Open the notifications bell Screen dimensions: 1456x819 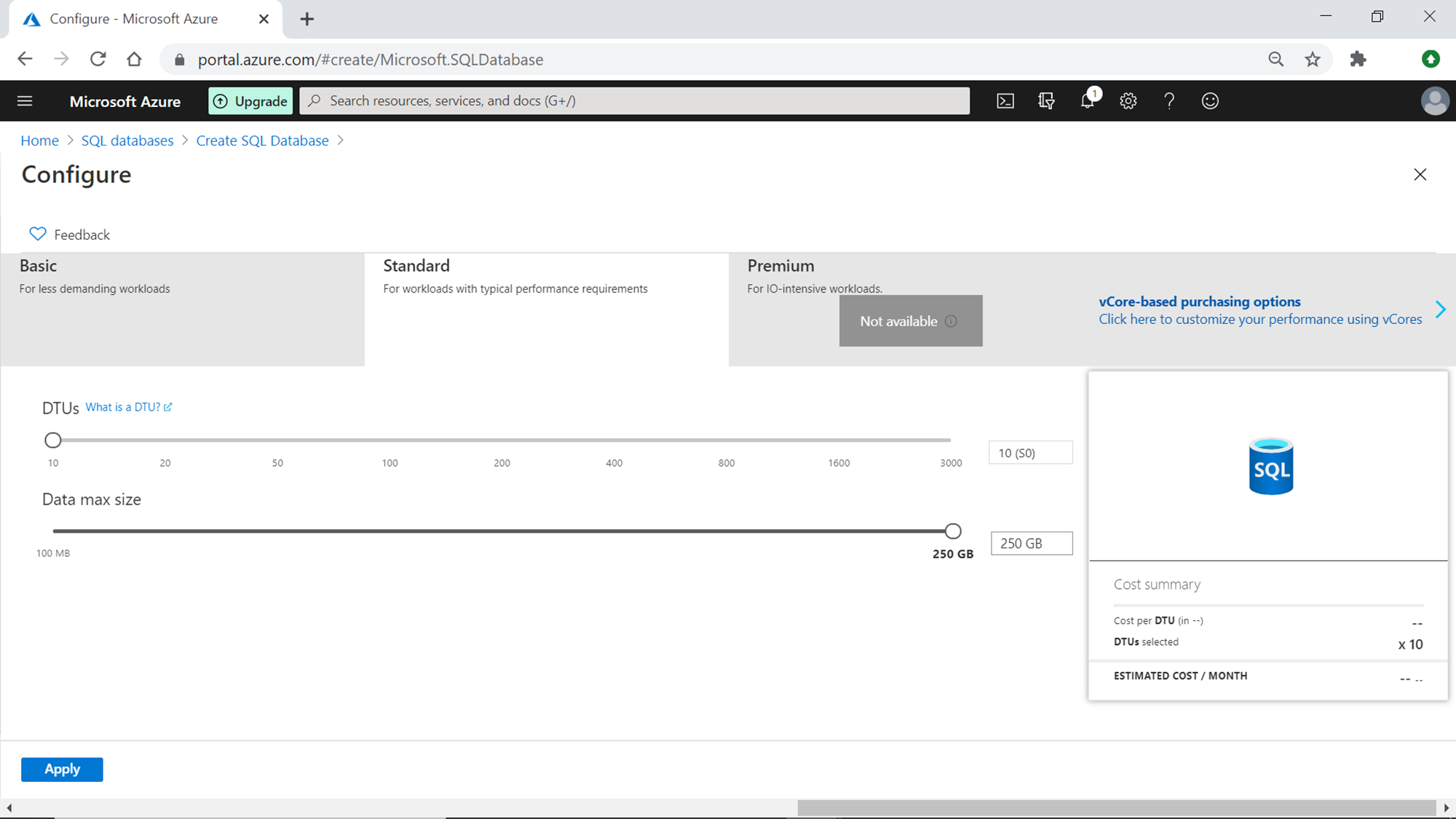pyautogui.click(x=1088, y=101)
